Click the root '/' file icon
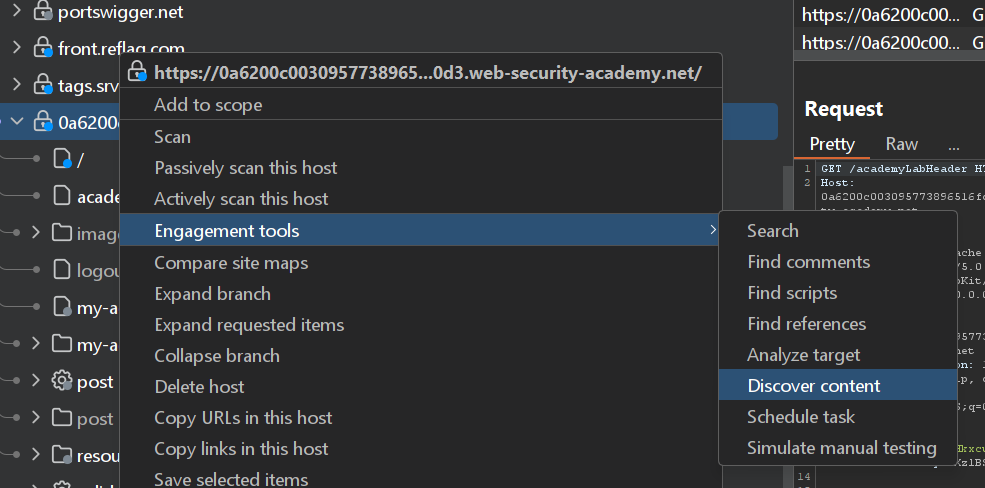The width and height of the screenshot is (985, 488). pos(62,159)
